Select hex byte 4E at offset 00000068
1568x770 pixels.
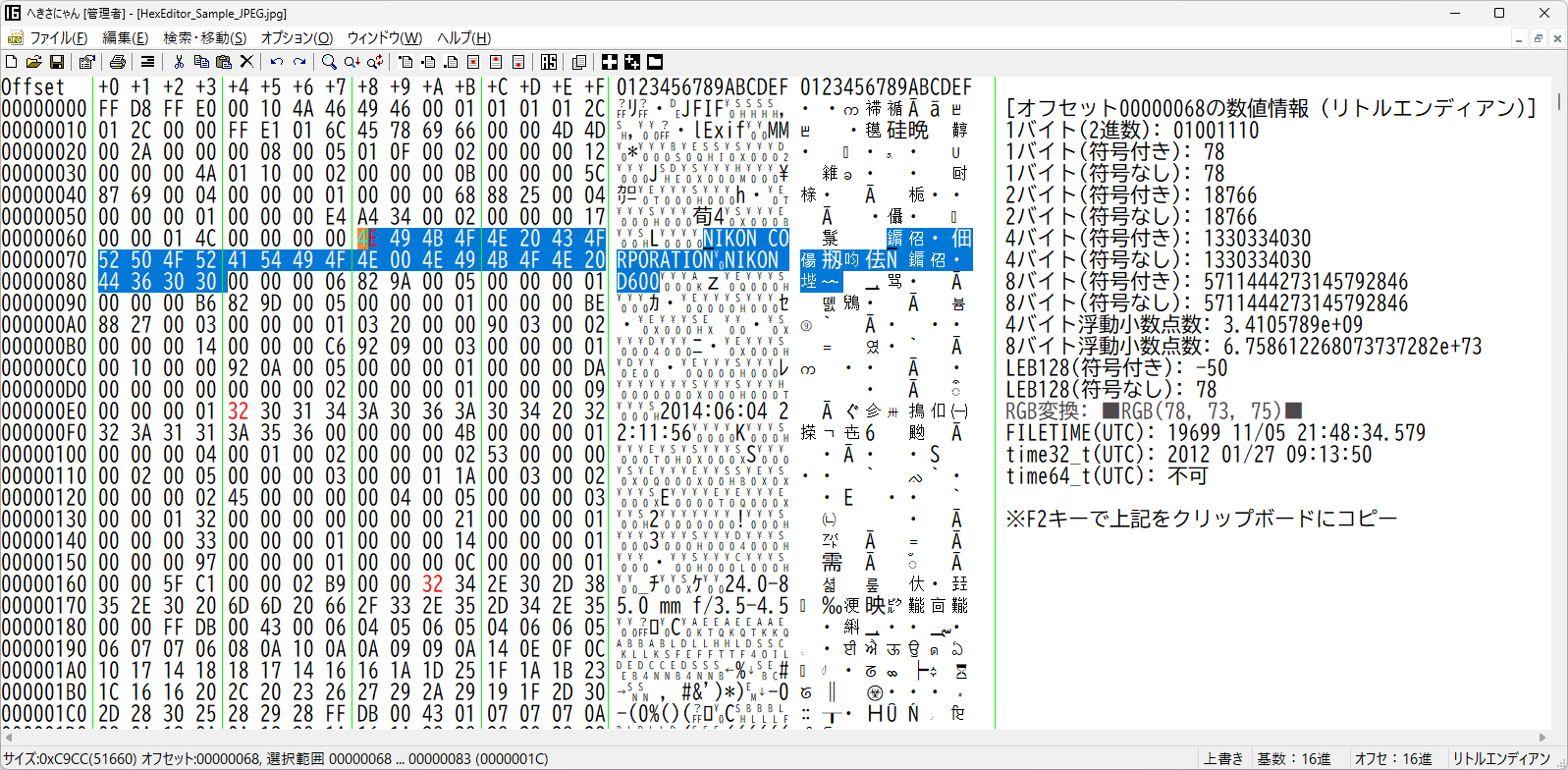pos(368,239)
